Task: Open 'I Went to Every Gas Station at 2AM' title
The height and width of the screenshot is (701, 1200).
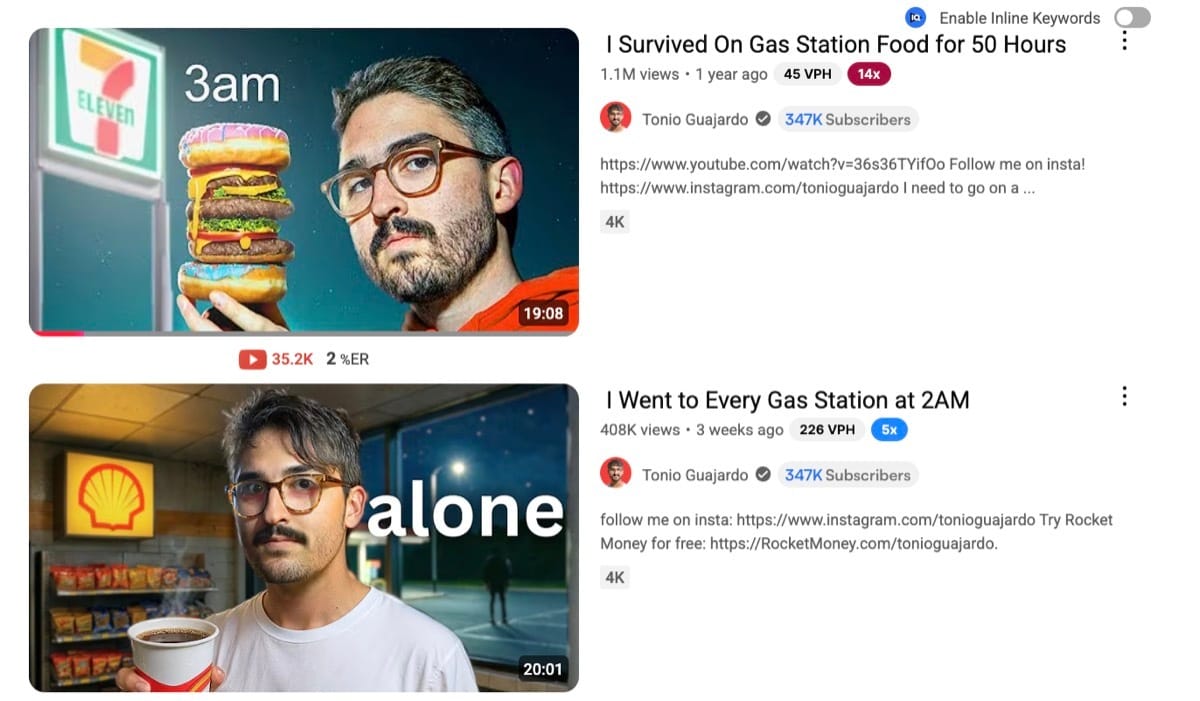Action: coord(788,400)
